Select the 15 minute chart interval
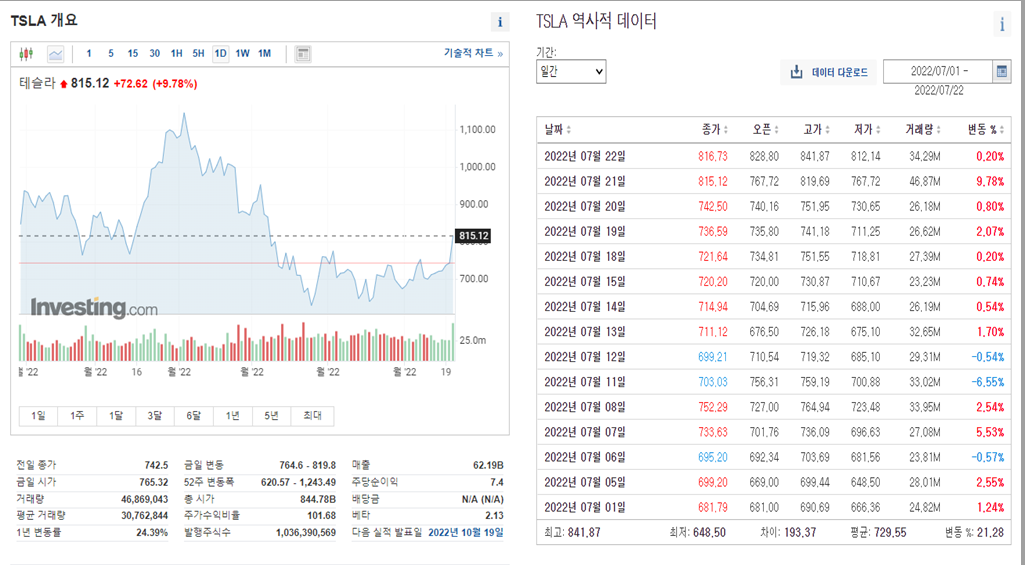The height and width of the screenshot is (565, 1025). point(133,54)
